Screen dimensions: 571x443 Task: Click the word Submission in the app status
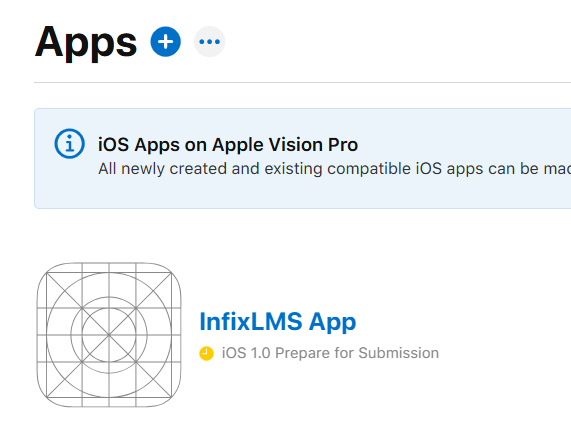click(x=399, y=353)
